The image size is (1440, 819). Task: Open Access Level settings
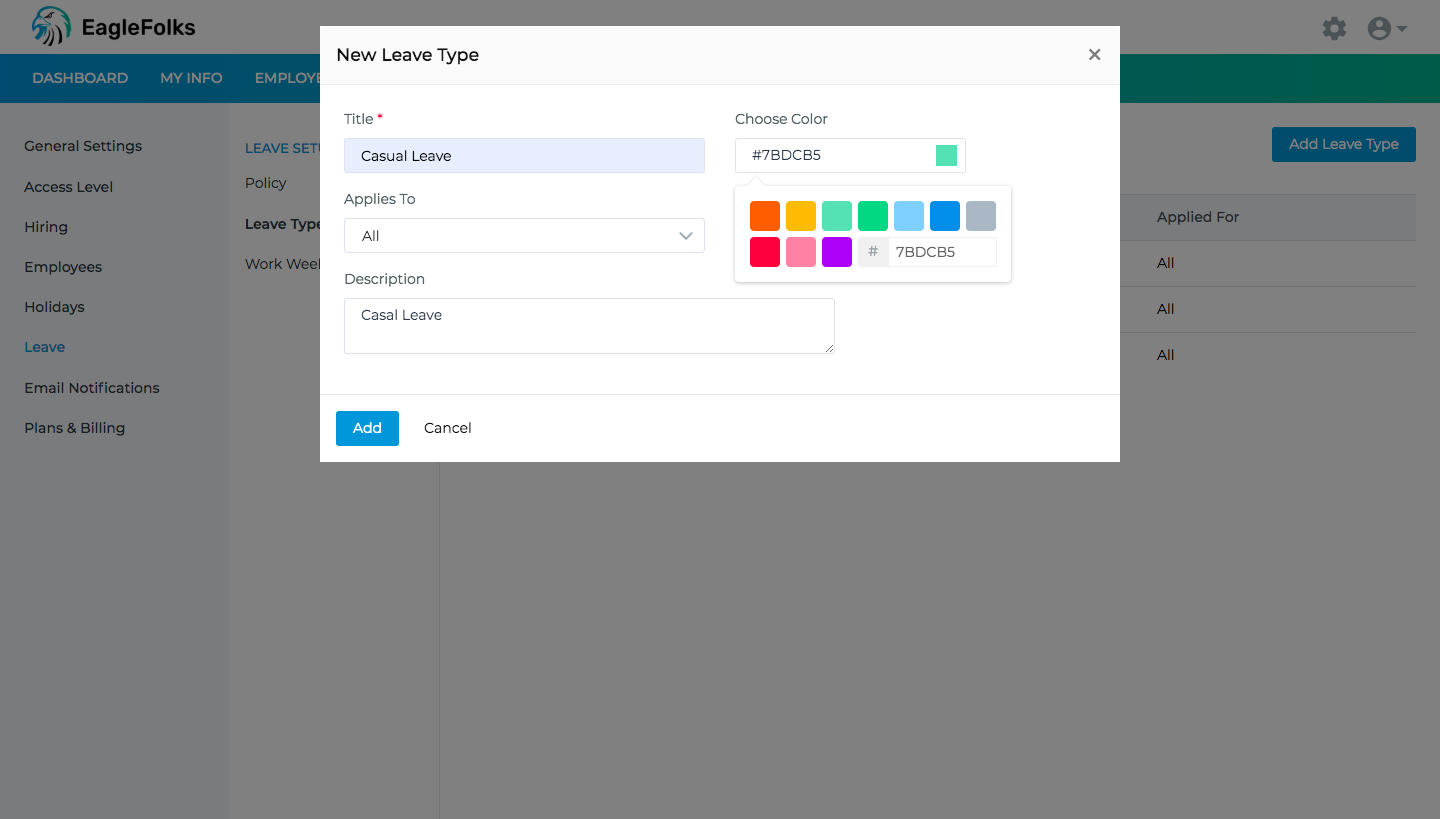pos(69,187)
